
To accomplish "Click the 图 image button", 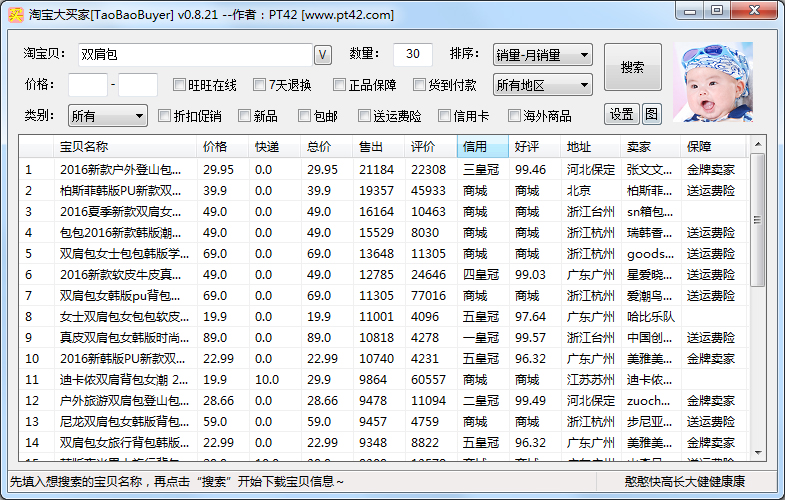I will [x=651, y=115].
